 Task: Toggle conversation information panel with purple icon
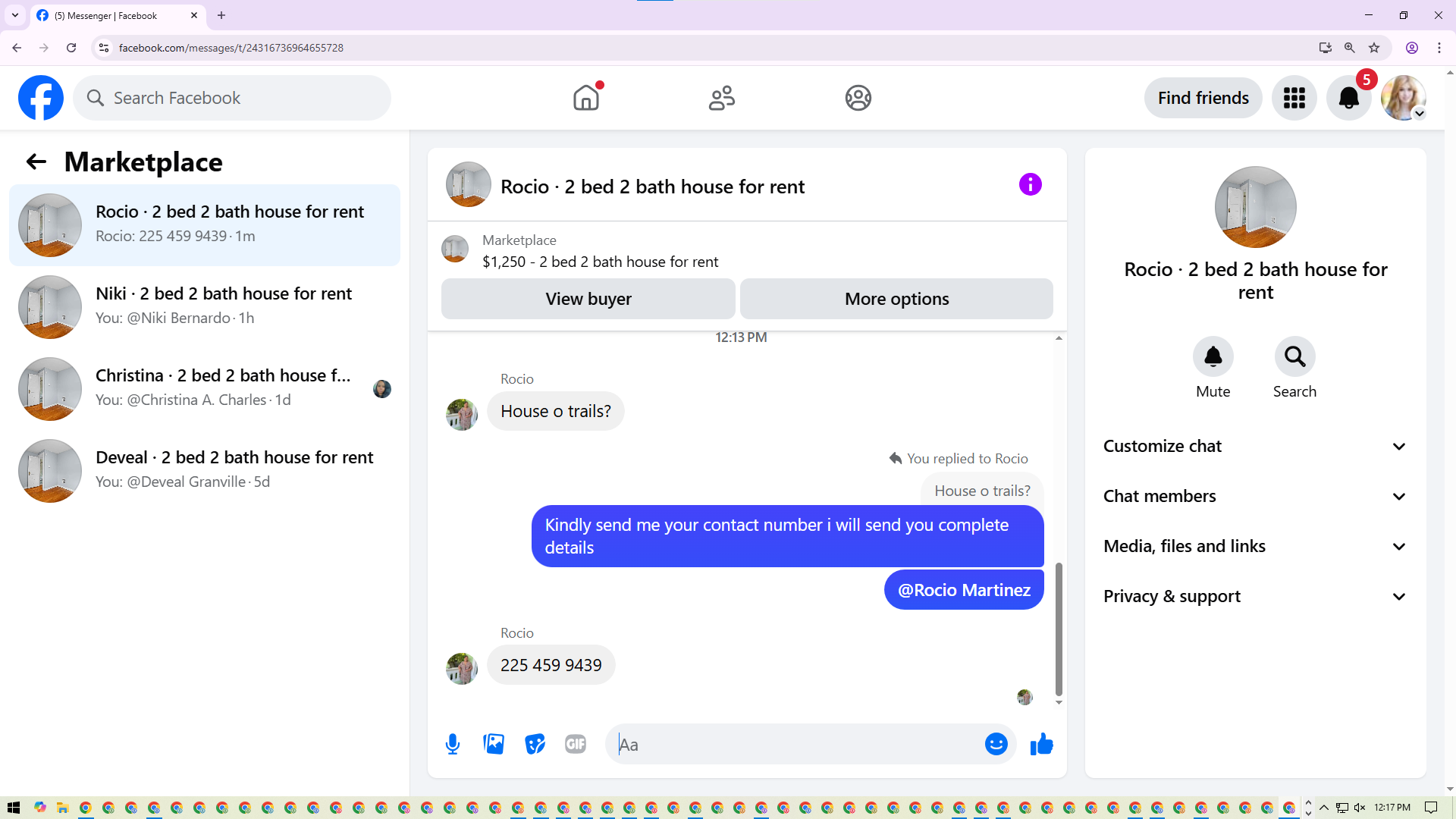(x=1030, y=184)
